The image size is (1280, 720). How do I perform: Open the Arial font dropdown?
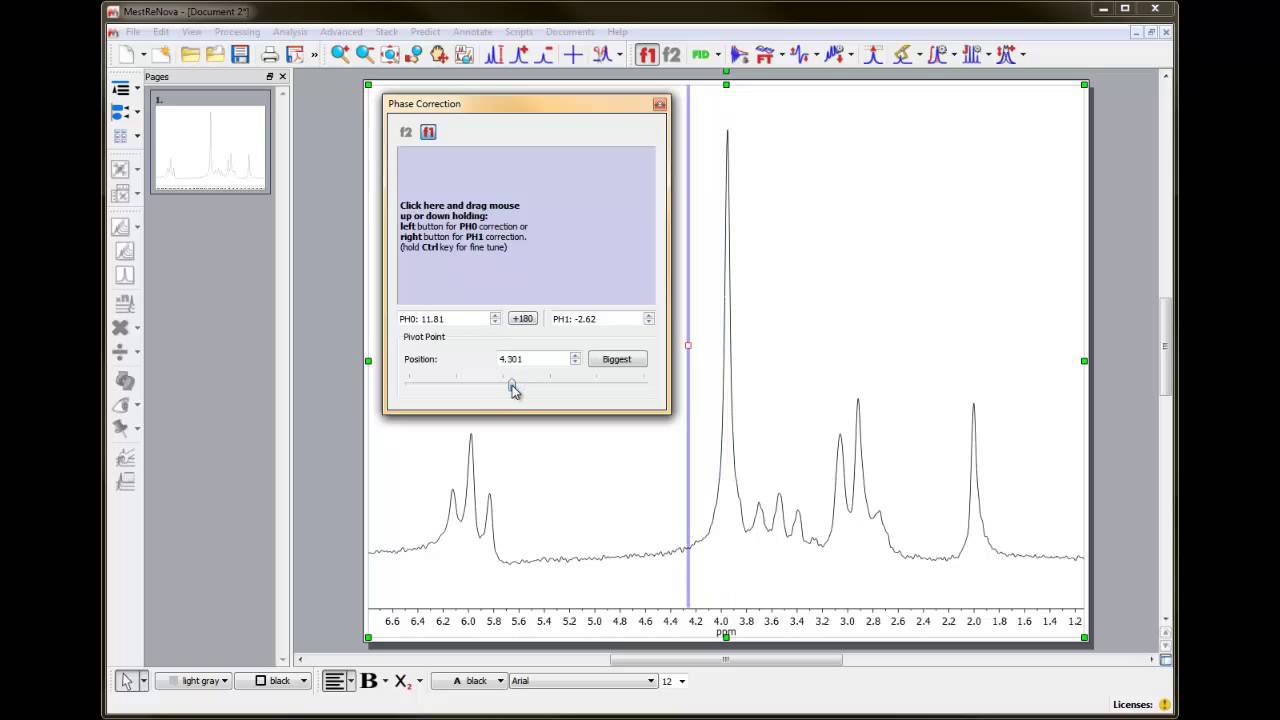(x=583, y=681)
